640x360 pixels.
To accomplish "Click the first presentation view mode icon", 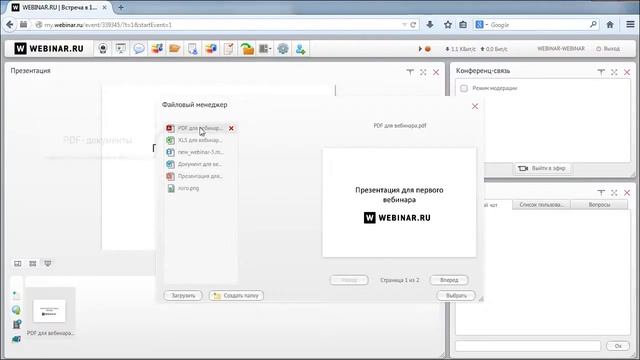I will click(x=18, y=264).
